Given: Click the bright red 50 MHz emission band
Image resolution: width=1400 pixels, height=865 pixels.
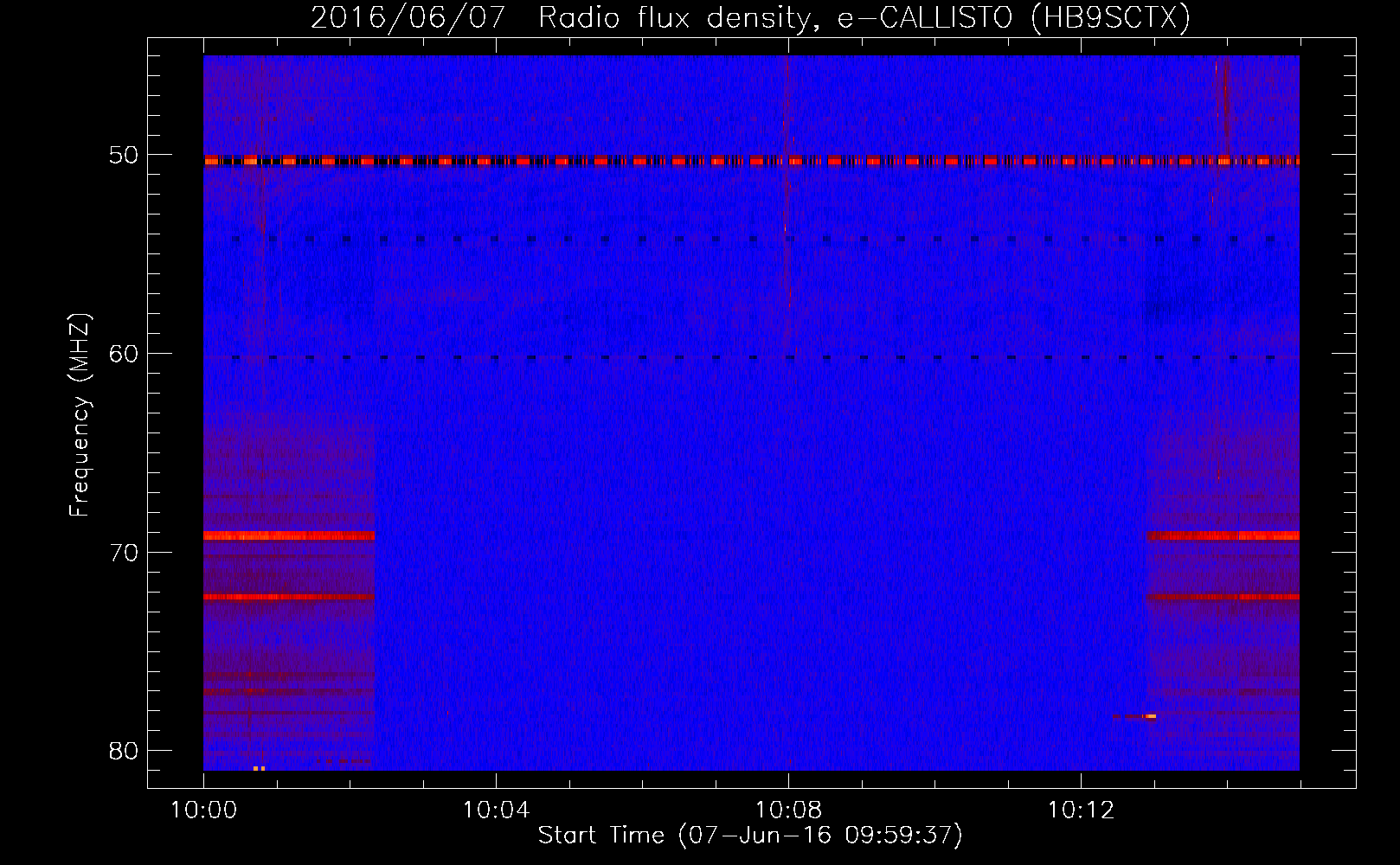Looking at the screenshot, I should pos(751,161).
